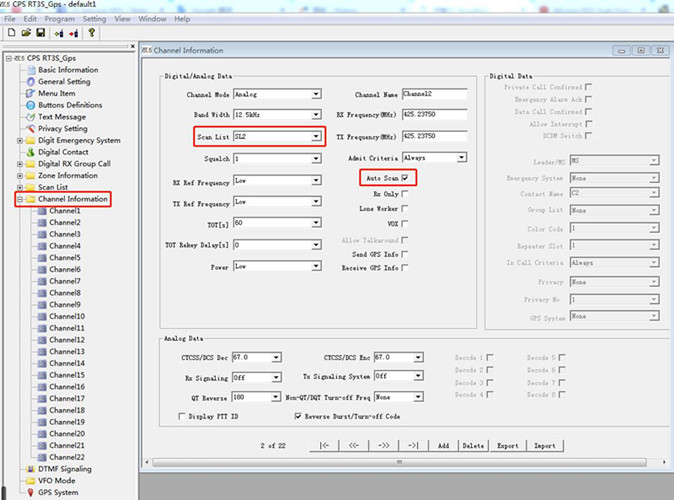674x500 pixels.
Task: Click the Export button
Action: (507, 445)
